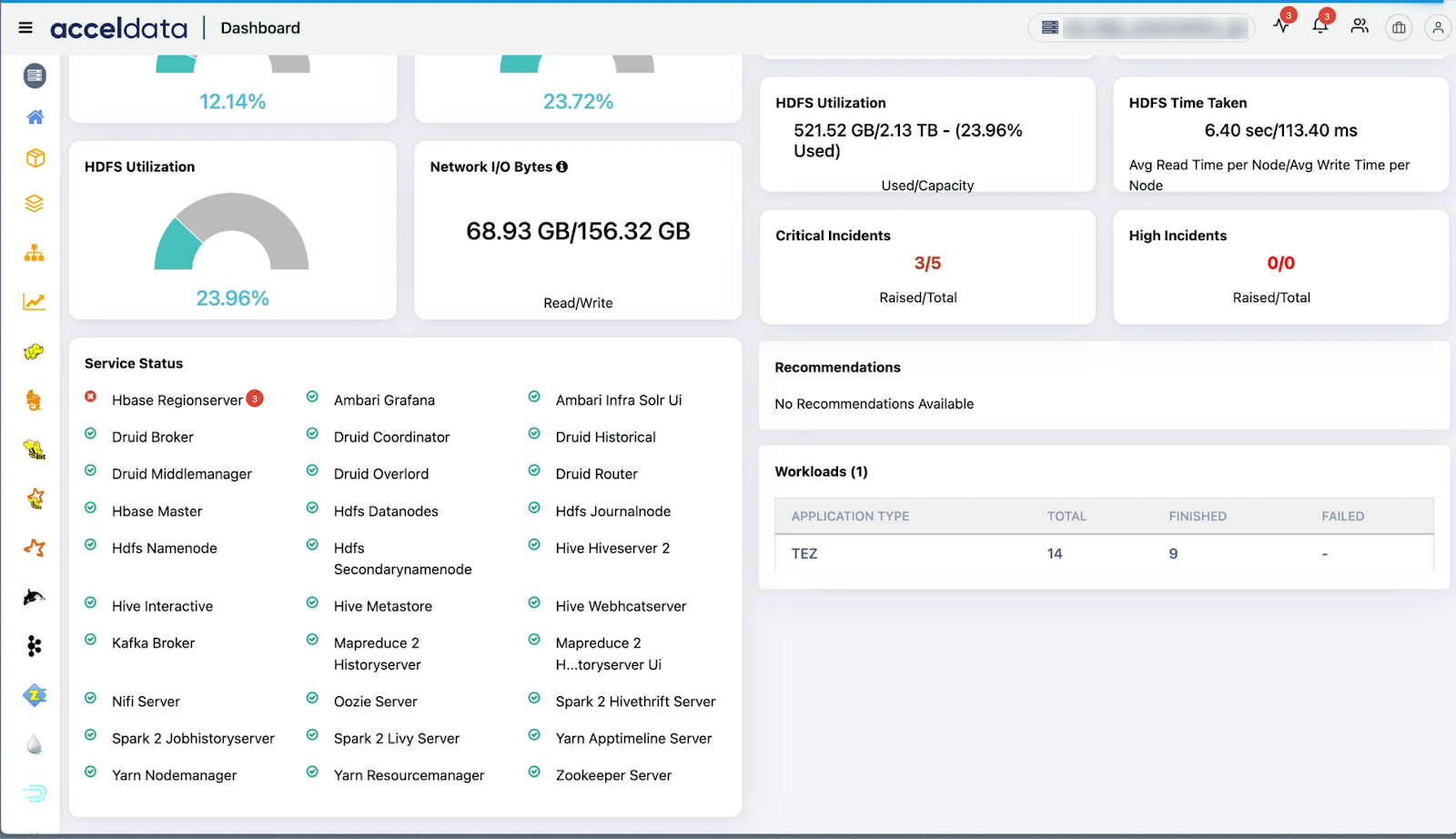
Task: Open the grey droplet icon in sidebar
Action: click(x=35, y=745)
